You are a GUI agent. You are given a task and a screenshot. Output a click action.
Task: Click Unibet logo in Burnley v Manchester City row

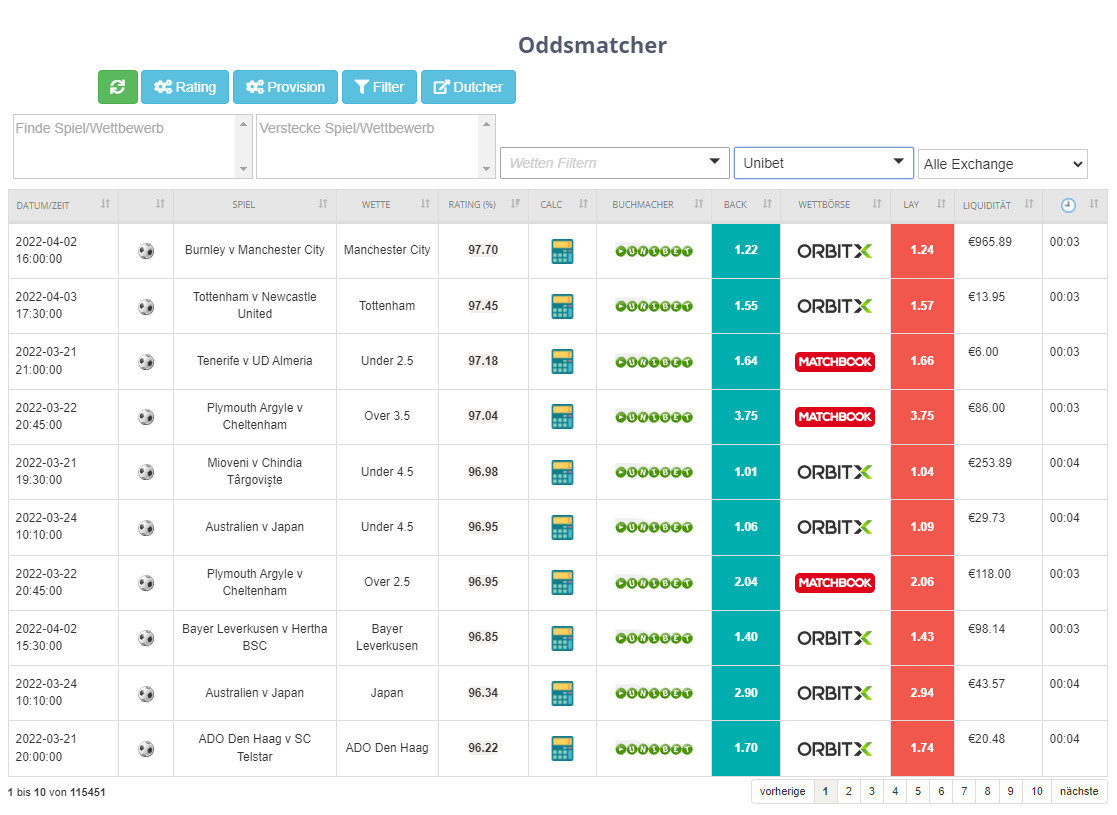pos(654,251)
